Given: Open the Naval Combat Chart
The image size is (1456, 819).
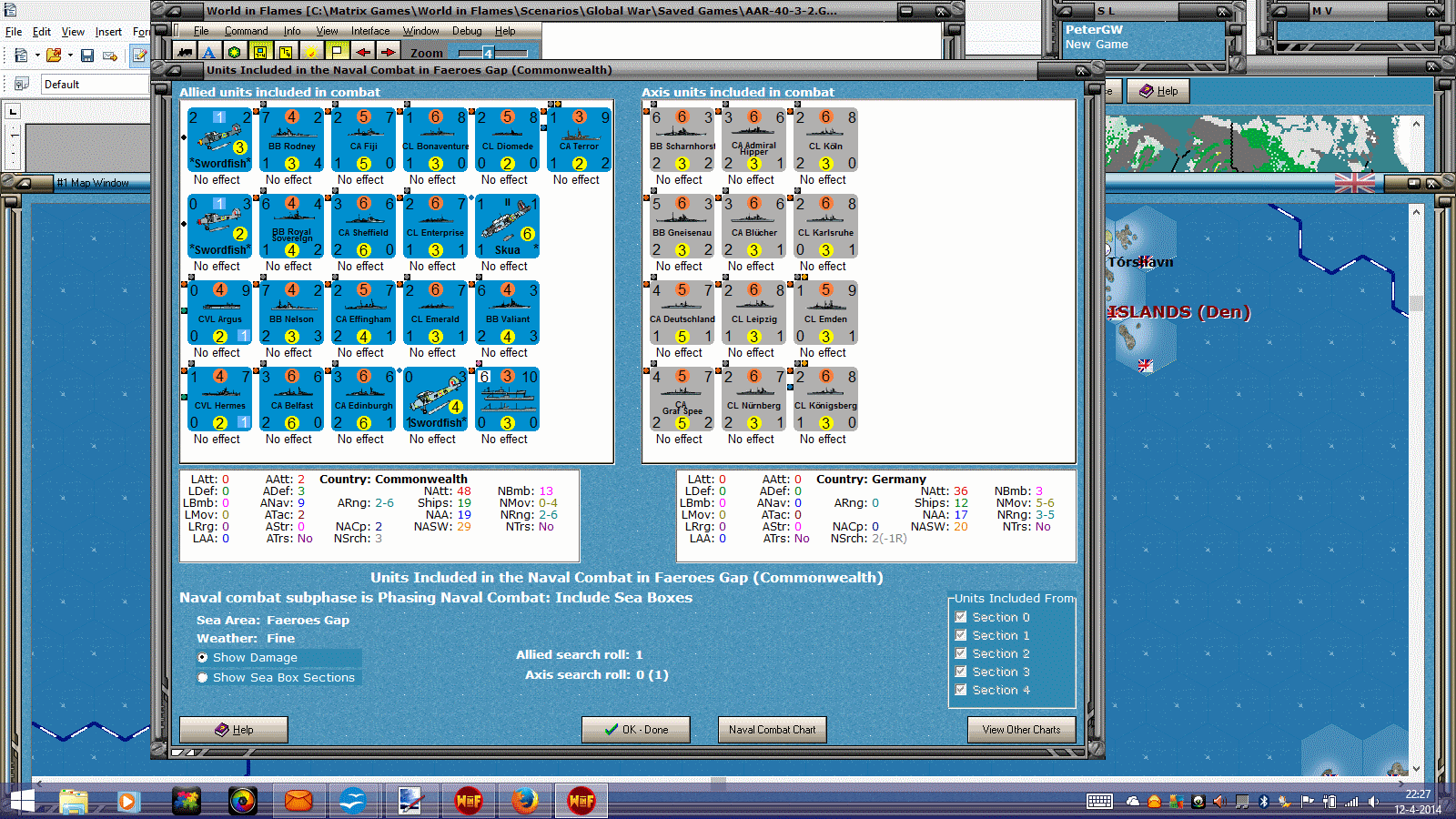Looking at the screenshot, I should point(772,730).
